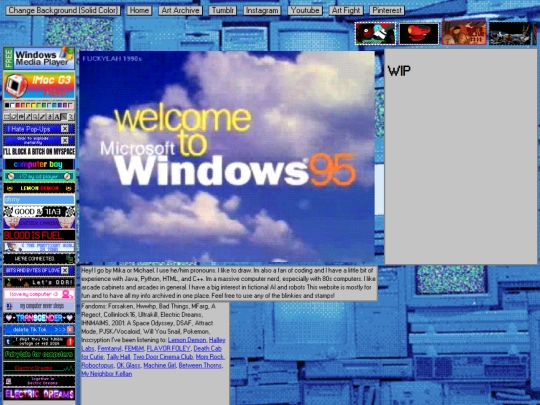Click the 'Hey! I go by Mika' bio text

pyautogui.click(x=228, y=283)
